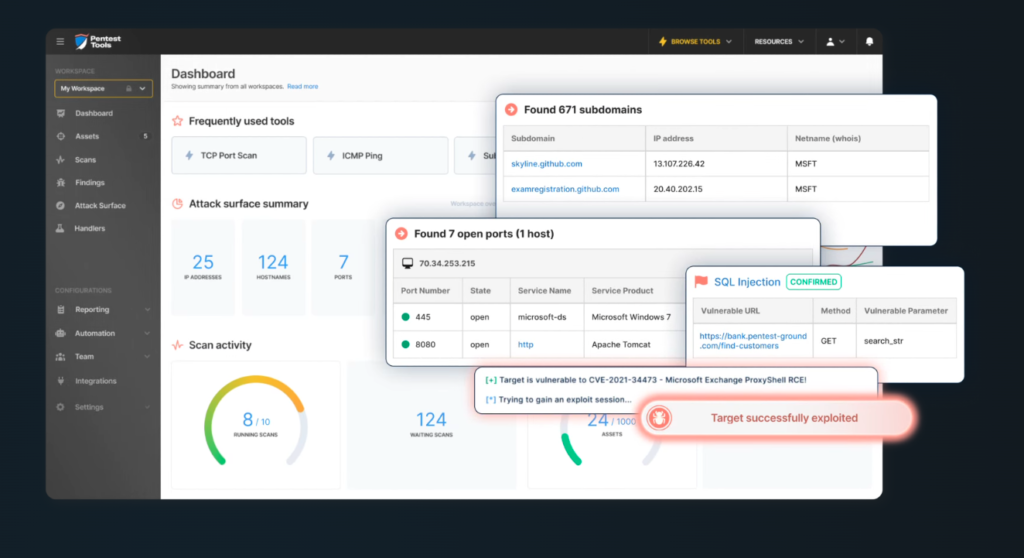
Task: Expand the Automation chevron
Action: pos(147,333)
